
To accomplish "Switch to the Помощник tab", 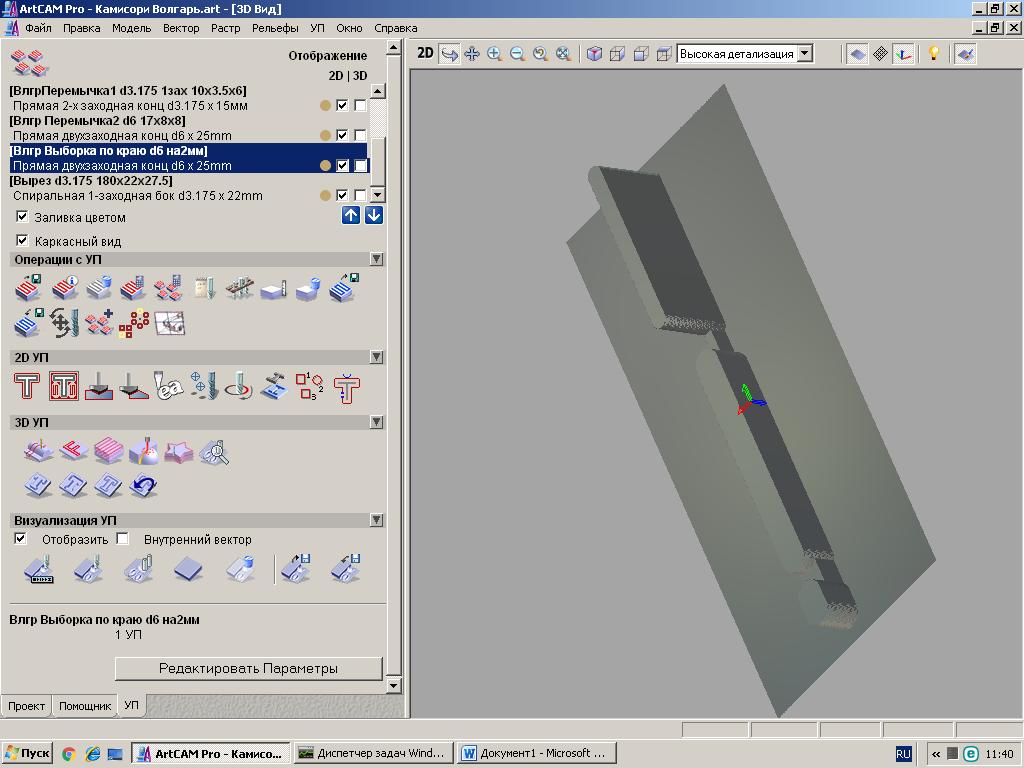I will click(x=85, y=706).
